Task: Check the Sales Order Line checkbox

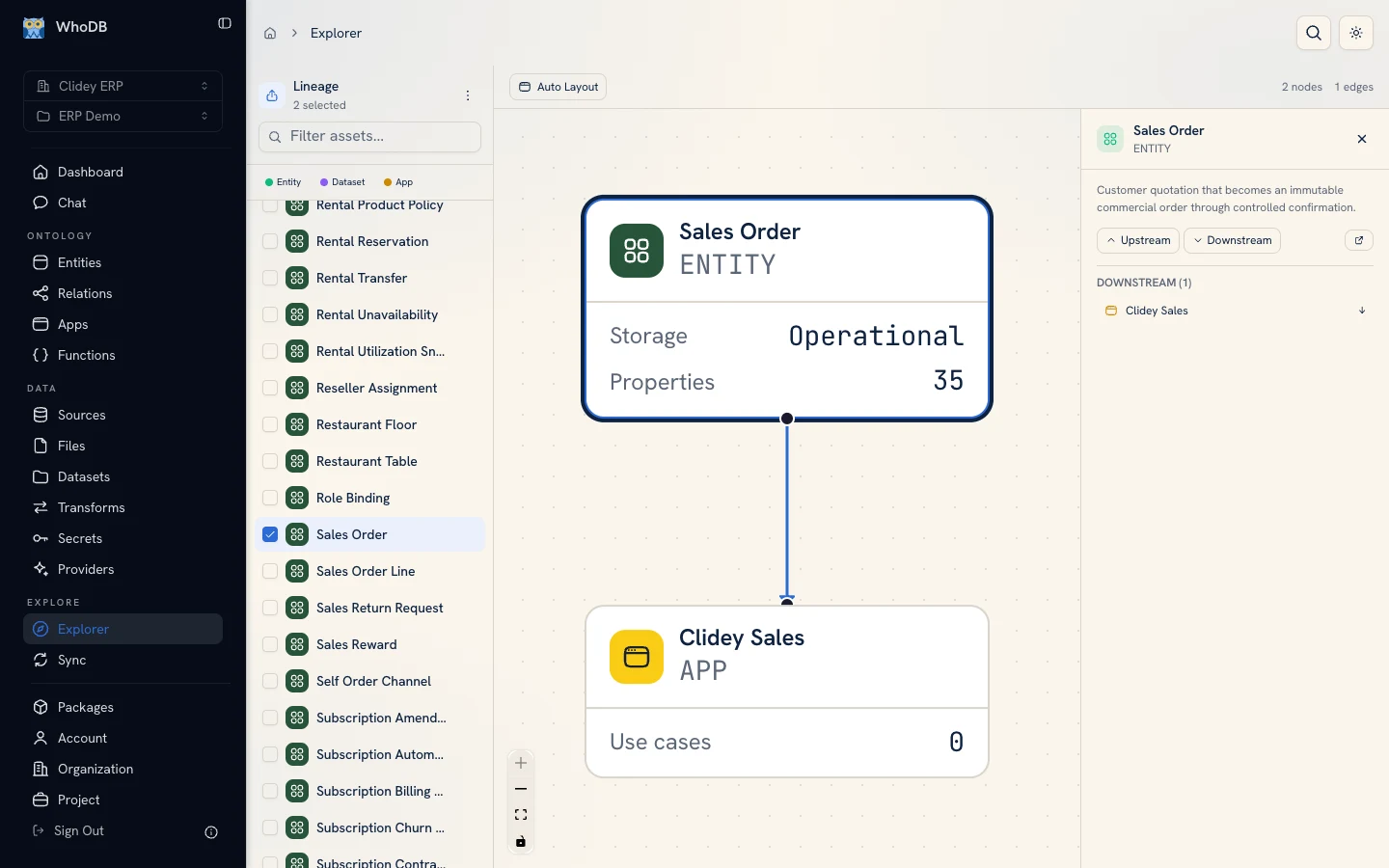Action: 270,571
